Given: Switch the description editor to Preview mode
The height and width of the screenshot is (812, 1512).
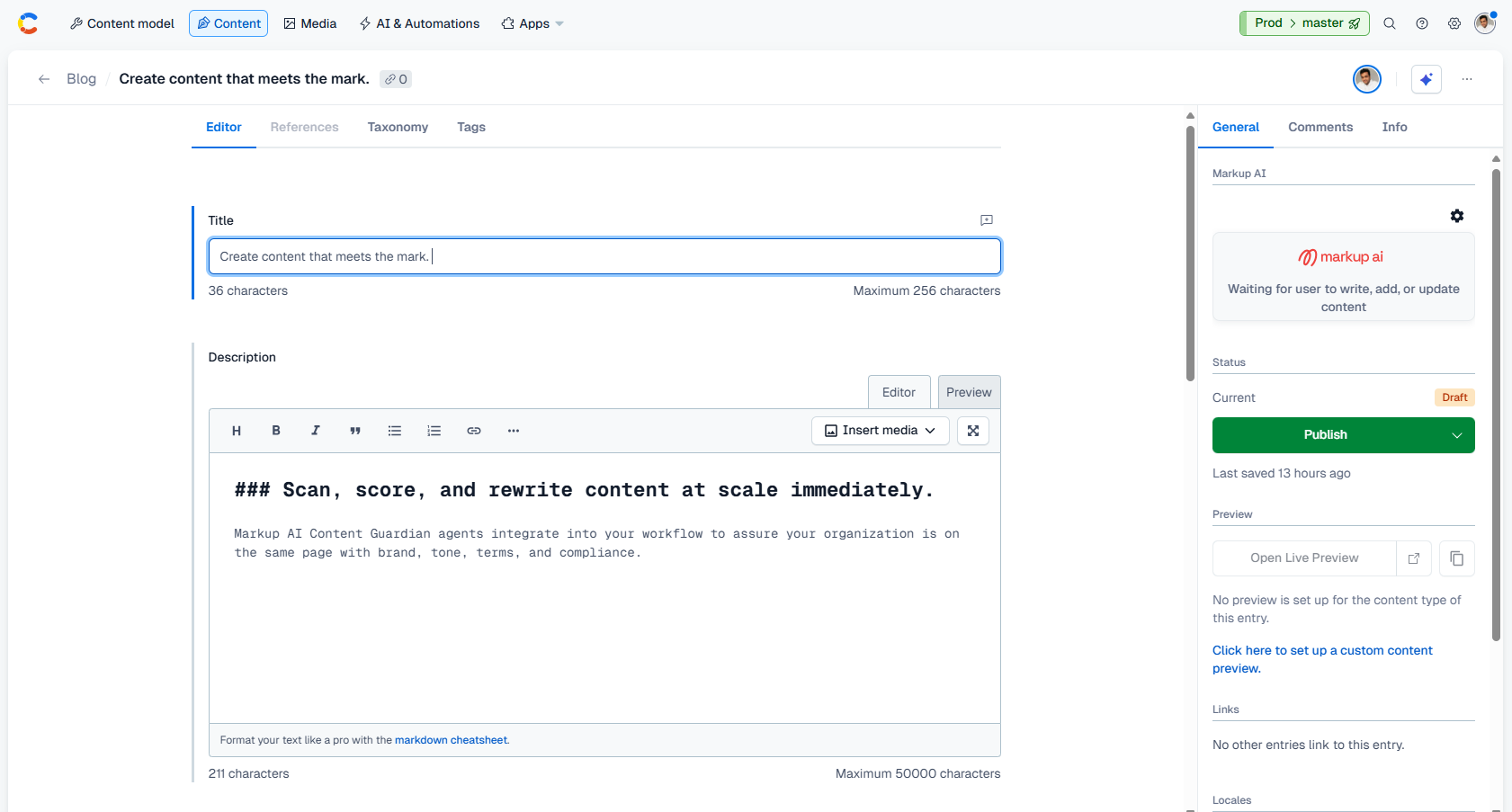Looking at the screenshot, I should (x=969, y=391).
